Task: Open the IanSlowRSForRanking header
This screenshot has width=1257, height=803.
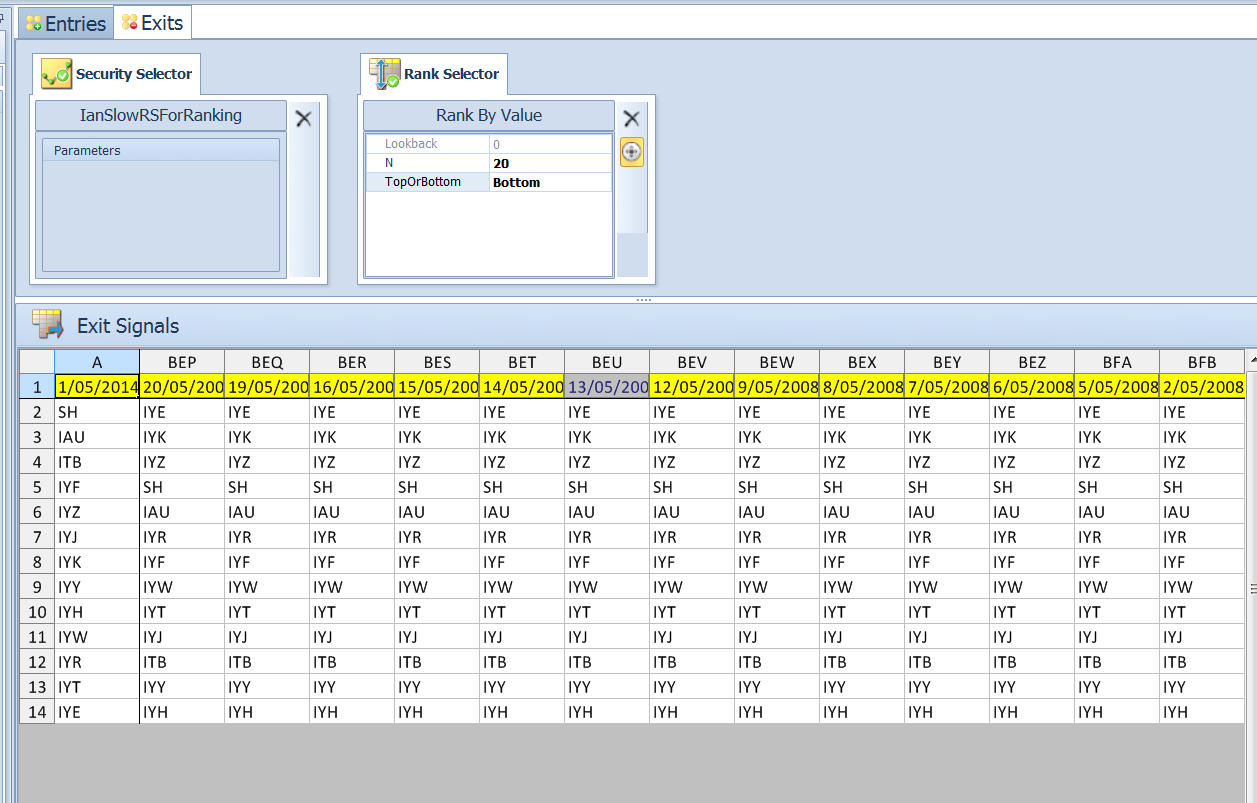Action: [161, 115]
